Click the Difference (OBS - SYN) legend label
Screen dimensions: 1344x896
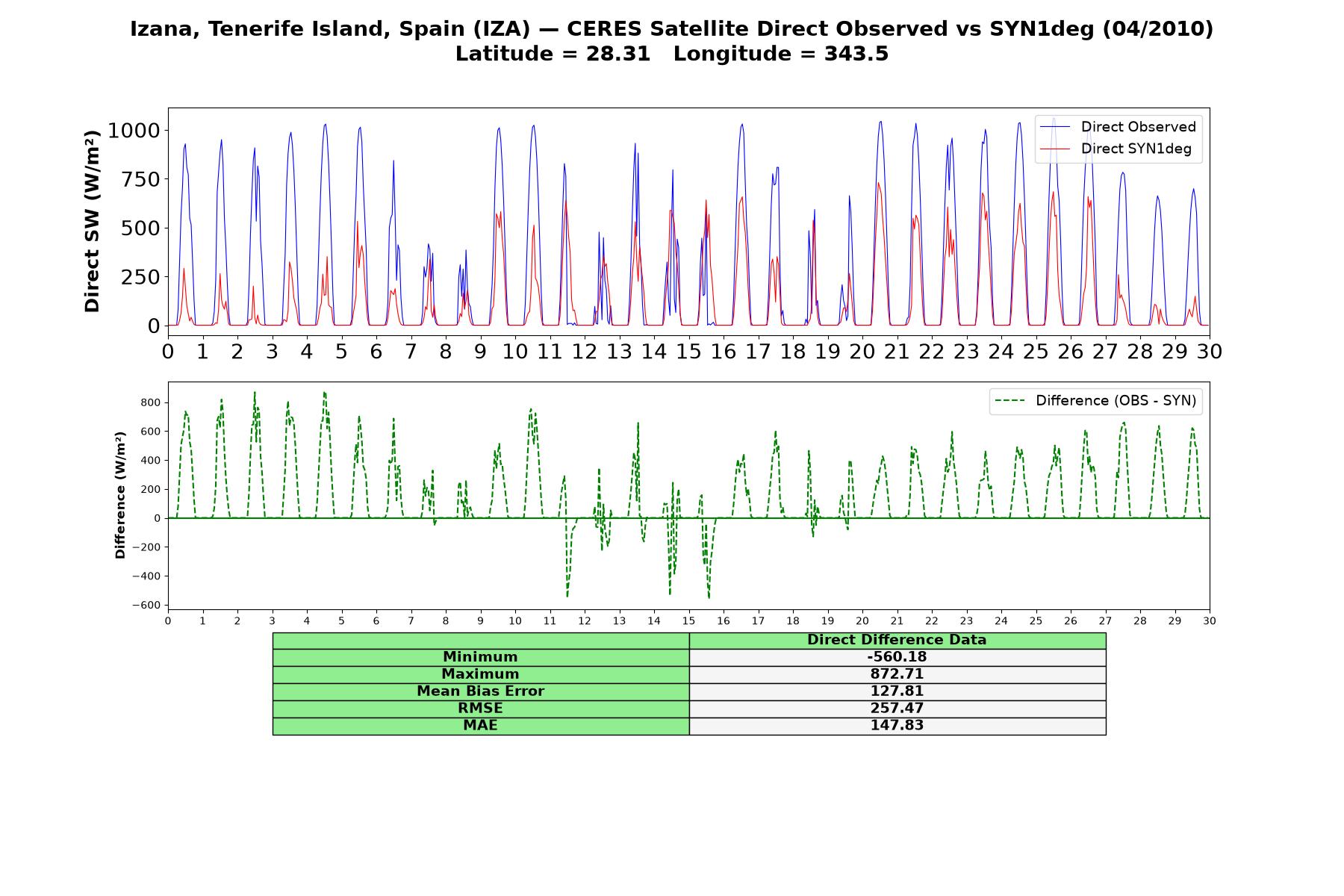point(1116,401)
